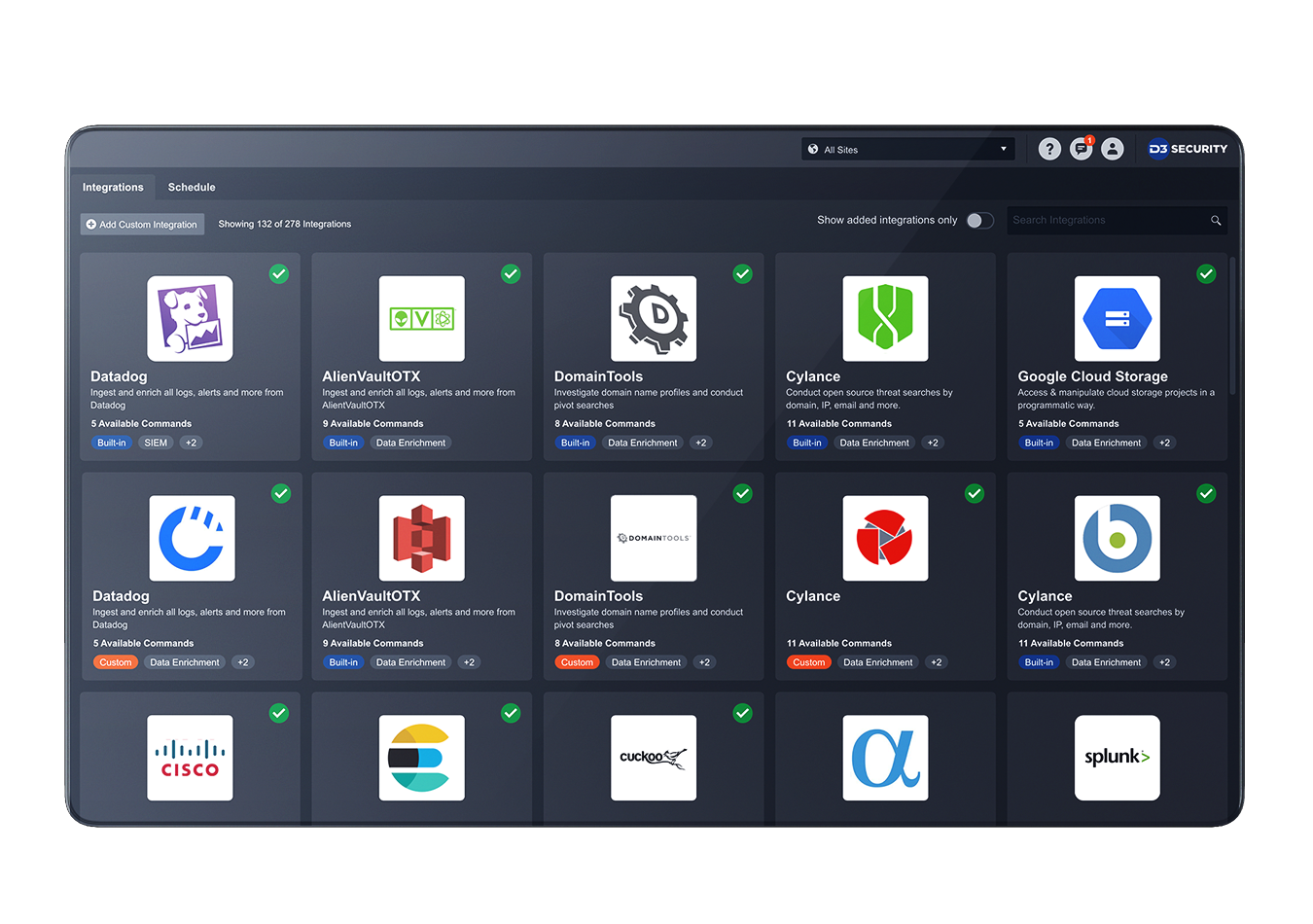Screen dimensions: 1313x924
Task: Click Add Custom Integration button
Action: 142,225
